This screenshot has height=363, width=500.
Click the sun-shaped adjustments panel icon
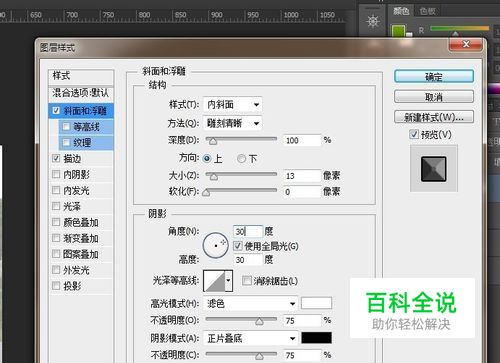(x=372, y=22)
